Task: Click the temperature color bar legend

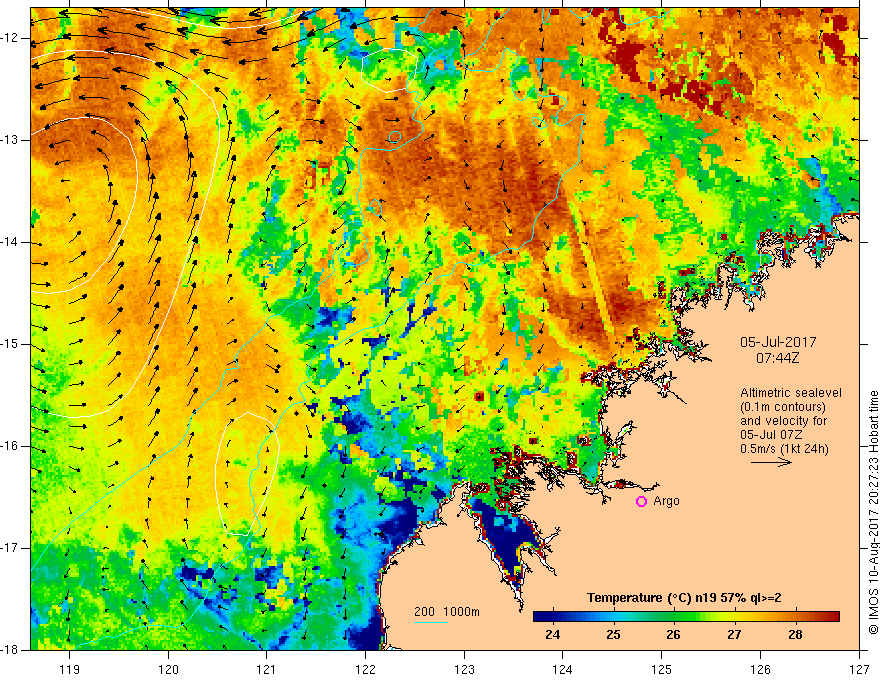Action: [686, 617]
